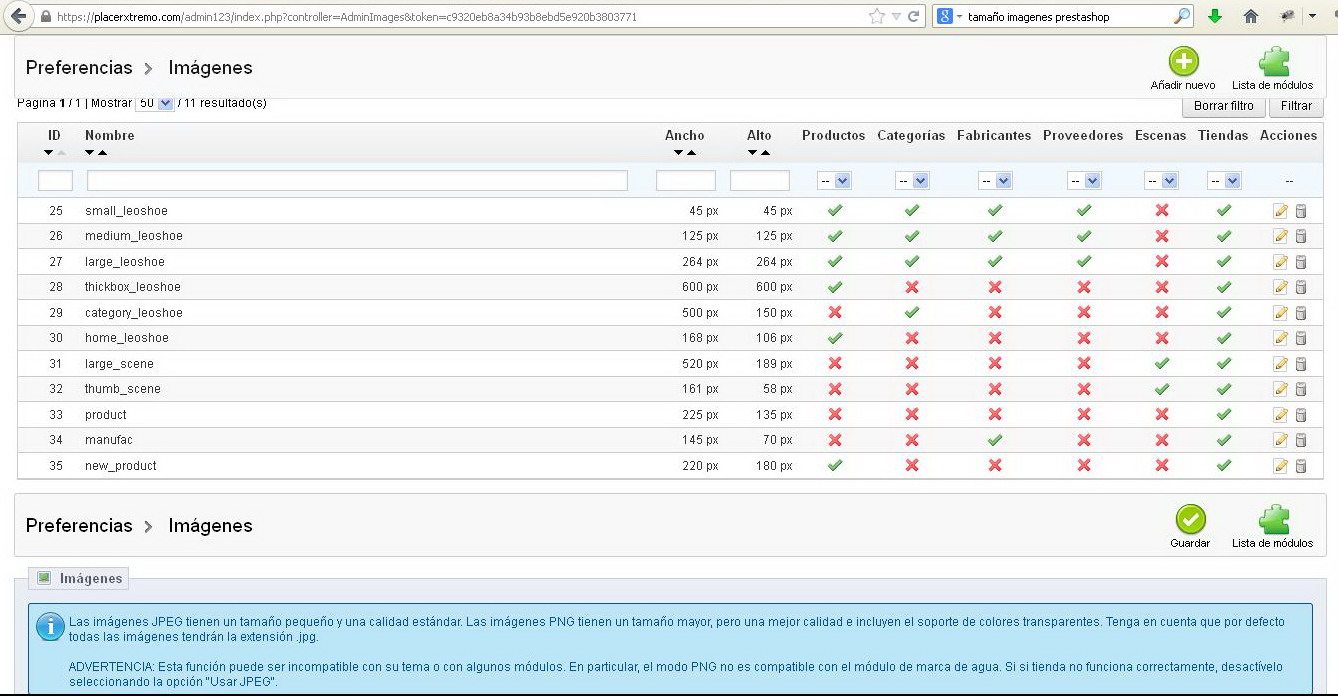Image resolution: width=1338 pixels, height=696 pixels.
Task: Reload the page with the refresh icon
Action: click(913, 16)
